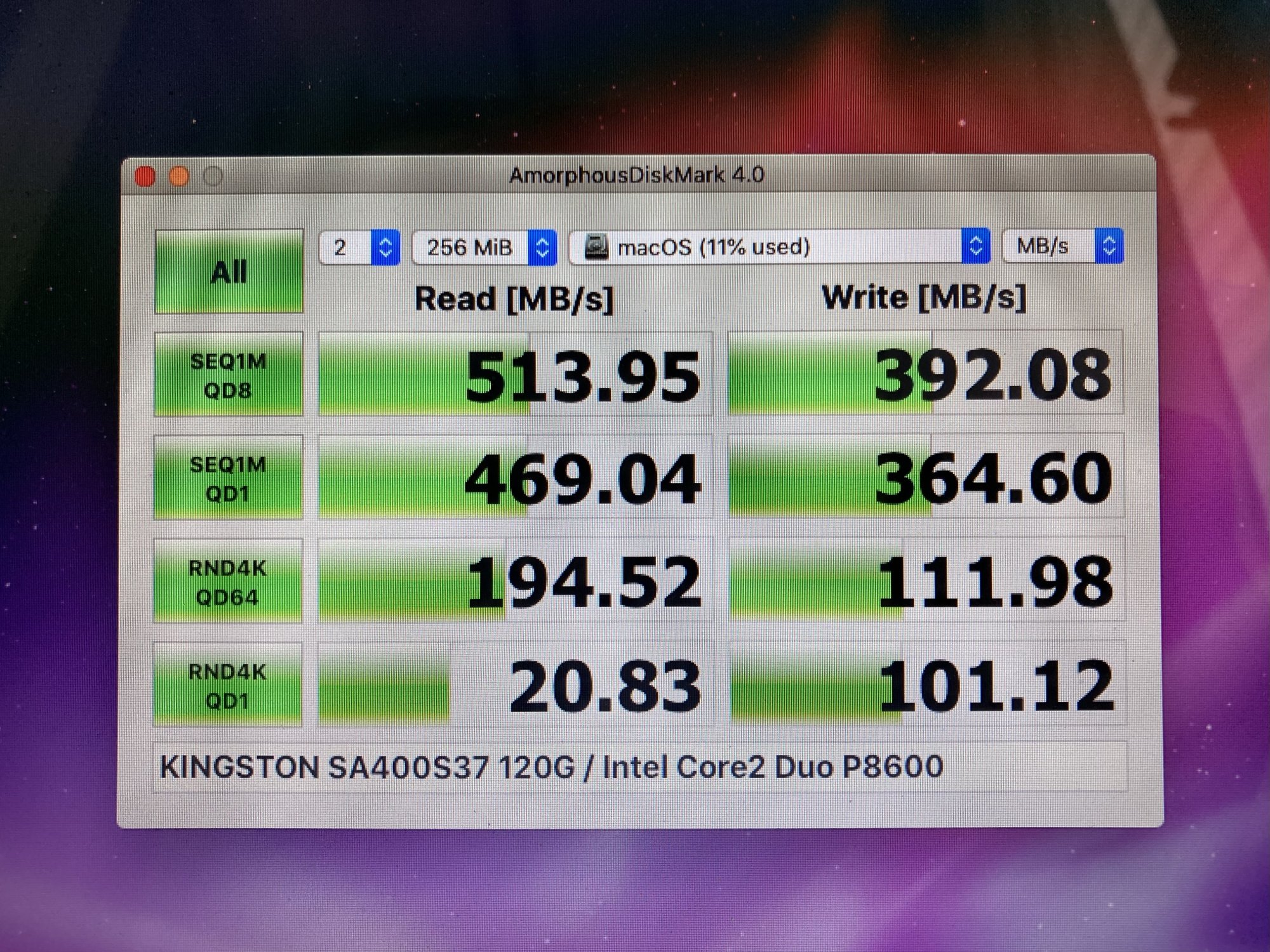Click the KINGSTON SA400S37 drive info field

[639, 767]
